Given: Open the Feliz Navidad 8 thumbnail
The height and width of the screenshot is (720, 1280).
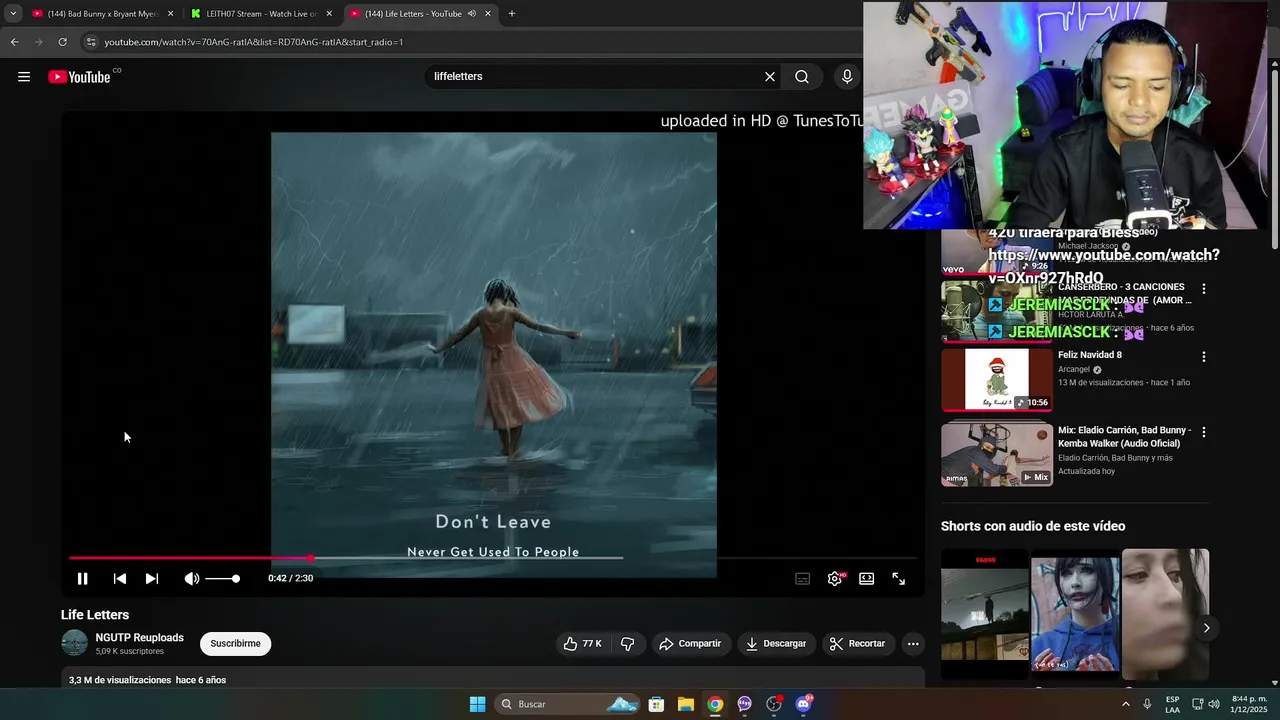Looking at the screenshot, I should tap(997, 379).
